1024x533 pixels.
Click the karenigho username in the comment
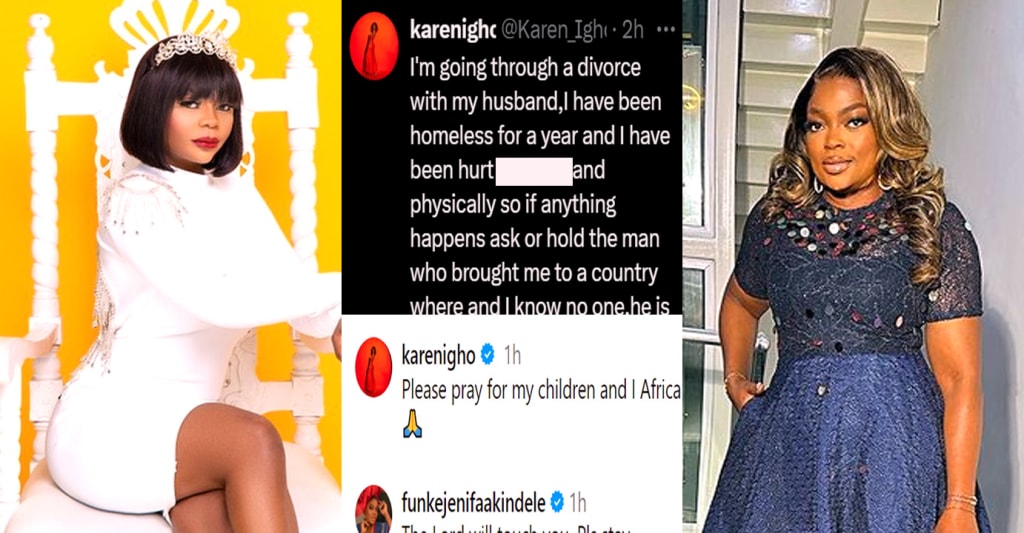point(438,355)
